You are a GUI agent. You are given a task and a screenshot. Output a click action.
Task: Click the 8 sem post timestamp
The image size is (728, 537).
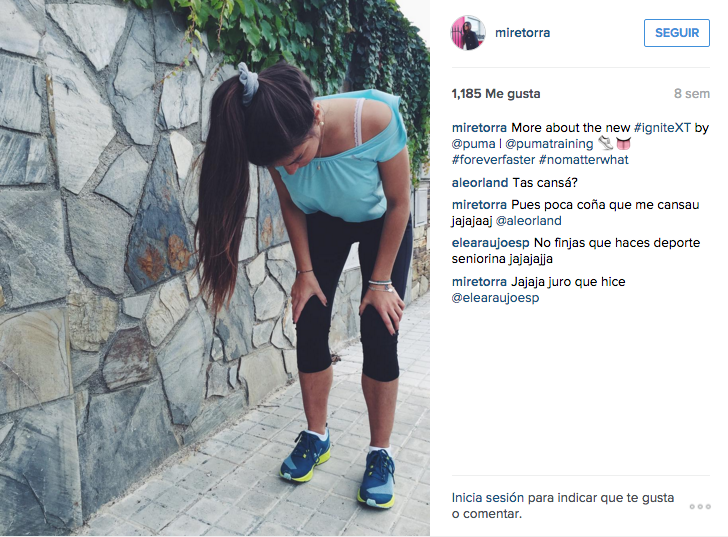click(692, 93)
